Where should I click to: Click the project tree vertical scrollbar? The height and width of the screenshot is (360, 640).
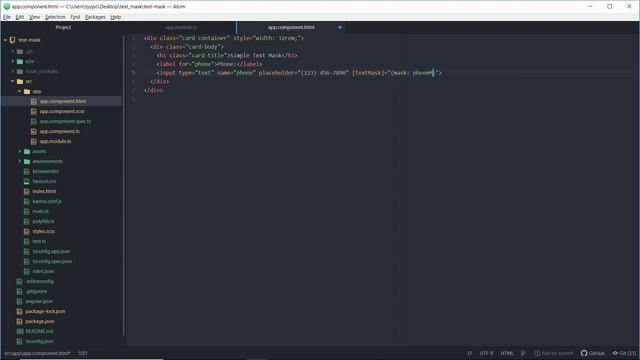point(123,186)
